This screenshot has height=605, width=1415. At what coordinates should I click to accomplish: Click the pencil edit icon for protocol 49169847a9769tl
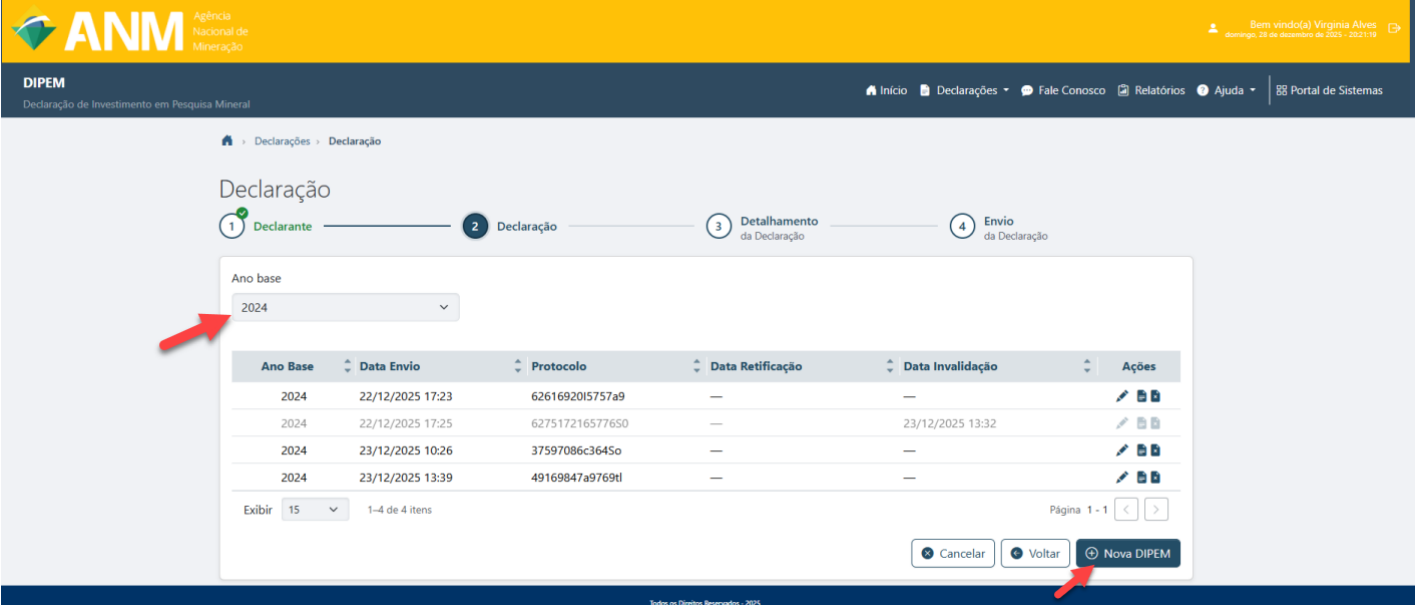point(1122,477)
